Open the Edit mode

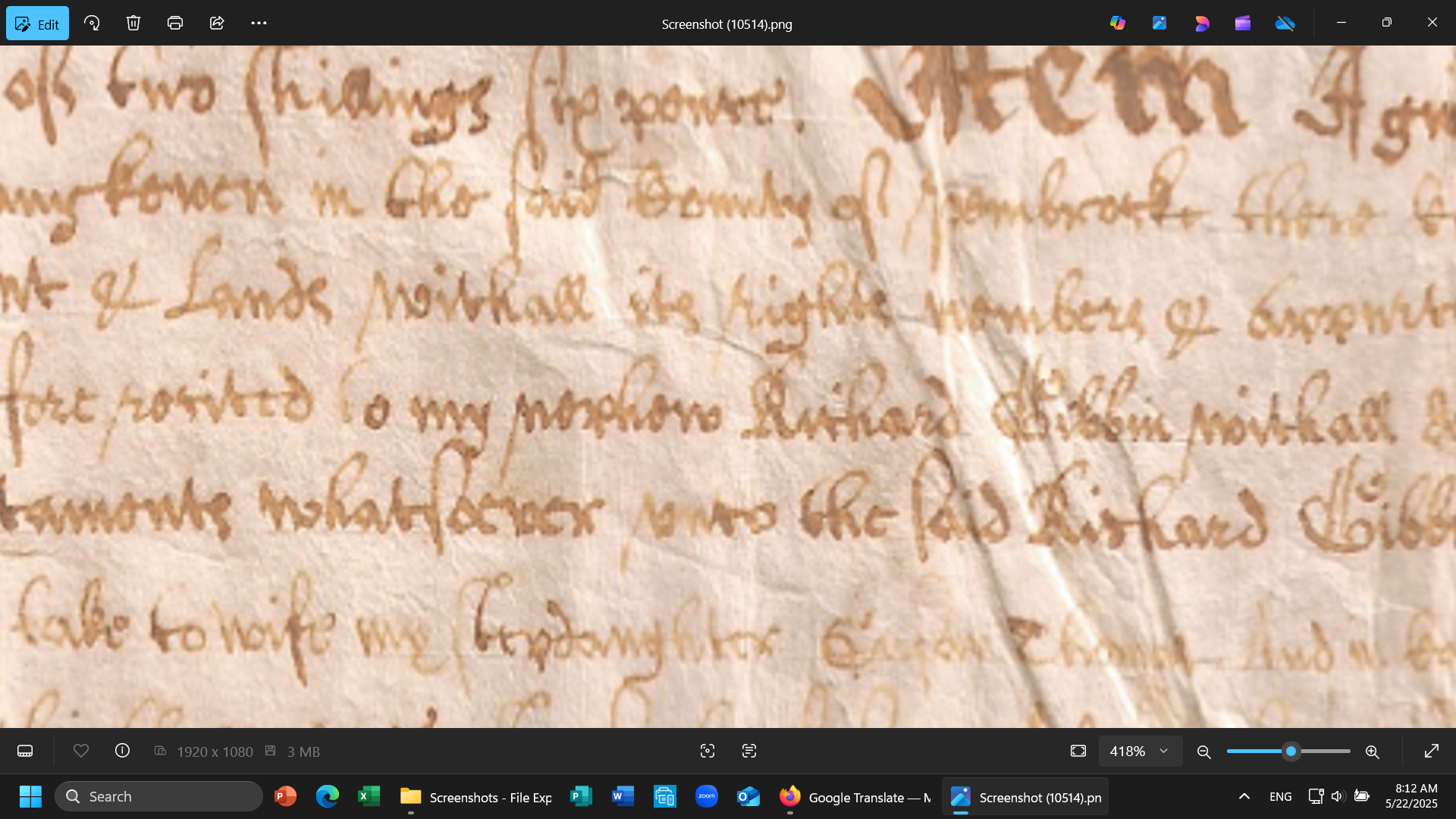(x=37, y=23)
